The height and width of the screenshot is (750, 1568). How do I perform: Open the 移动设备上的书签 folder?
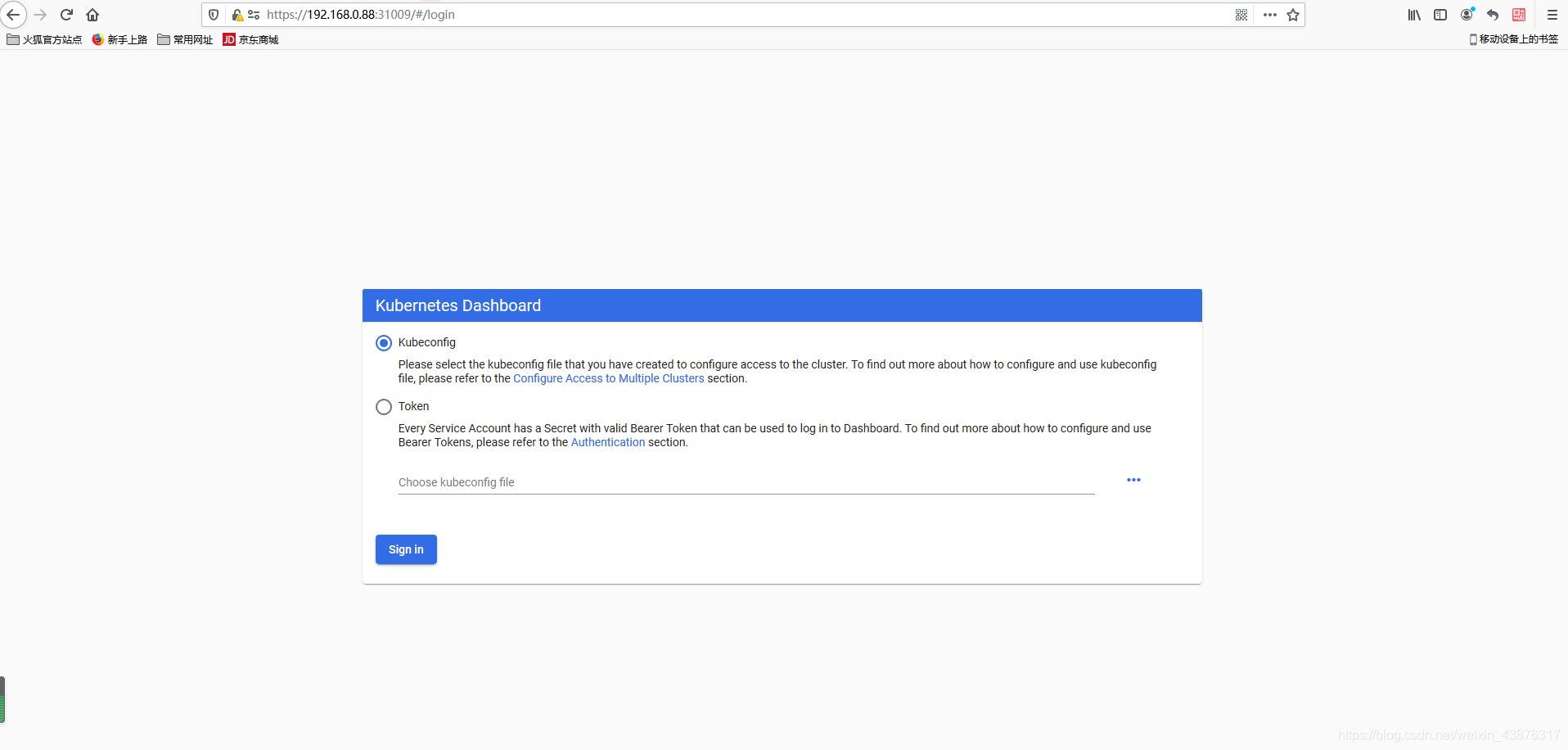pos(1514,39)
